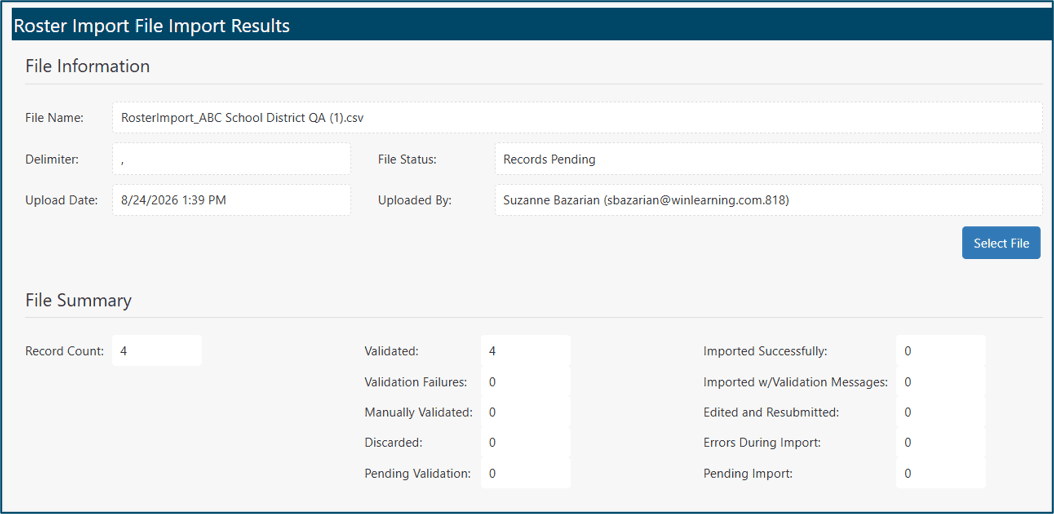Click the 'File Name:' label

54,118
